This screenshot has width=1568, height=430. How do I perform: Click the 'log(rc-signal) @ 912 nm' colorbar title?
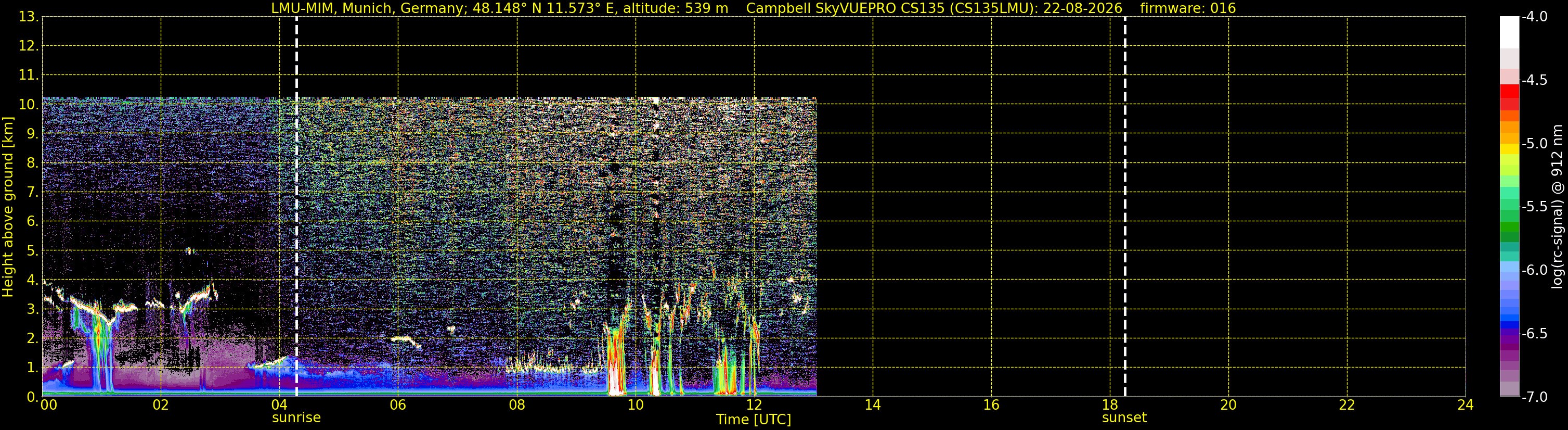(1558, 207)
